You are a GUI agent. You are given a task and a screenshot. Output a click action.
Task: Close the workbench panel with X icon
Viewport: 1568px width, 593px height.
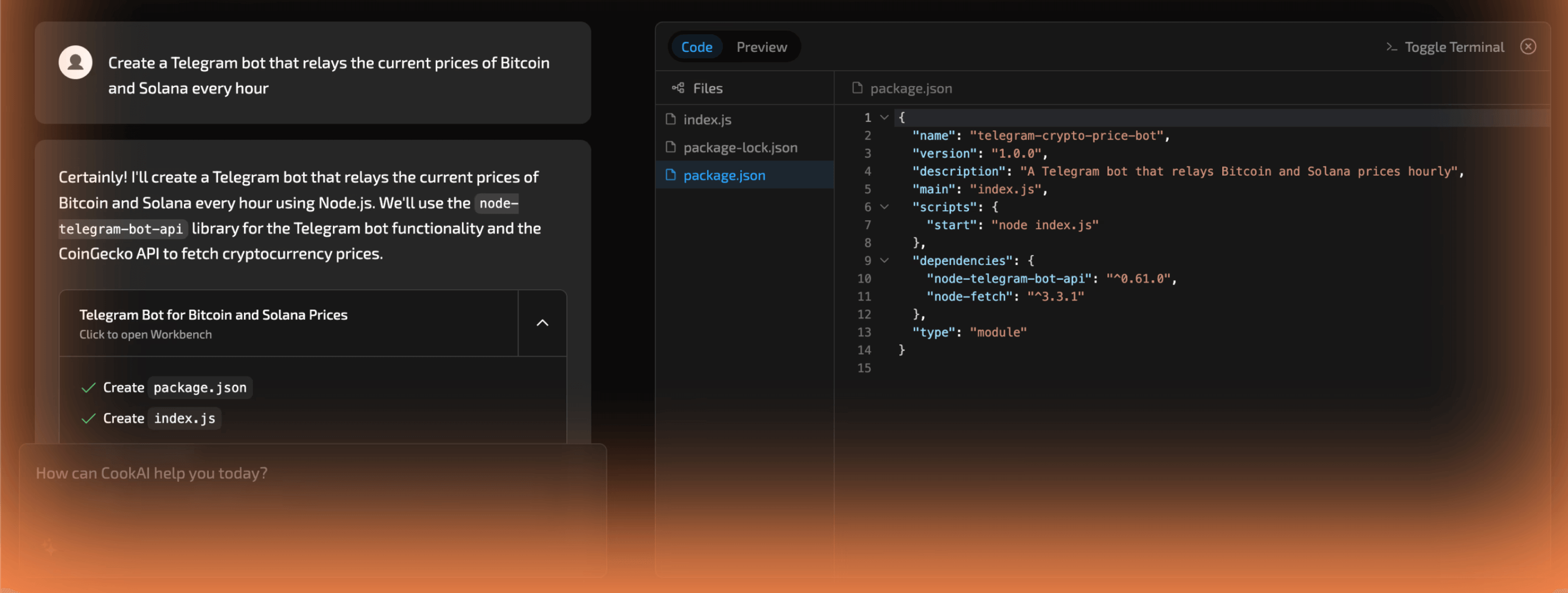(1528, 47)
